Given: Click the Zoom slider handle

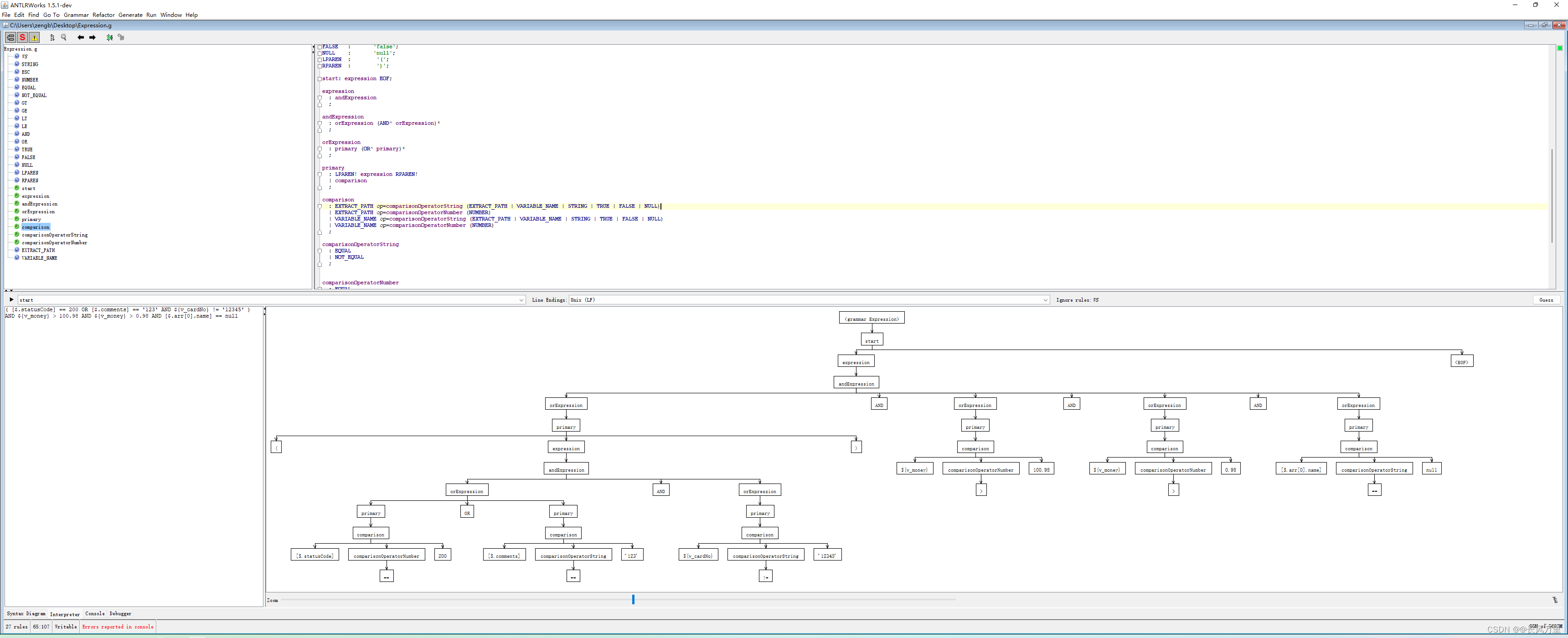Looking at the screenshot, I should [633, 600].
